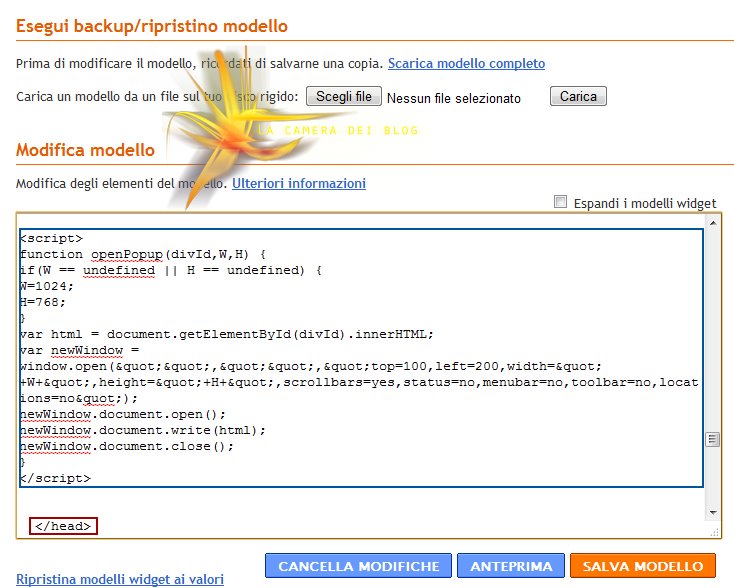The image size is (734, 588).
Task: Click the opening <script> tag line in the code
Action: pyautogui.click(x=51, y=238)
